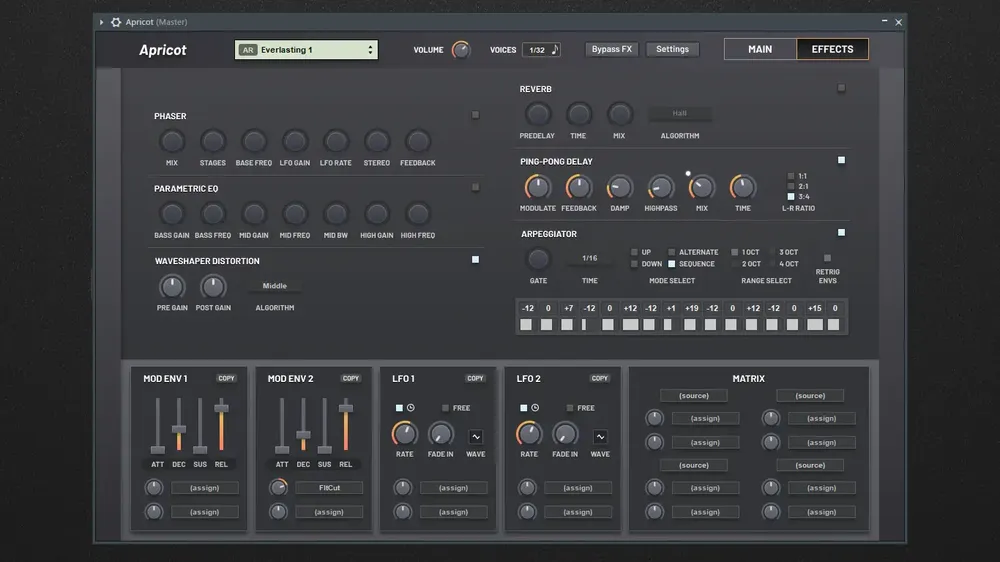The height and width of the screenshot is (562, 1000).
Task: Click the Waveshaper Pre Gain knob
Action: pyautogui.click(x=172, y=287)
